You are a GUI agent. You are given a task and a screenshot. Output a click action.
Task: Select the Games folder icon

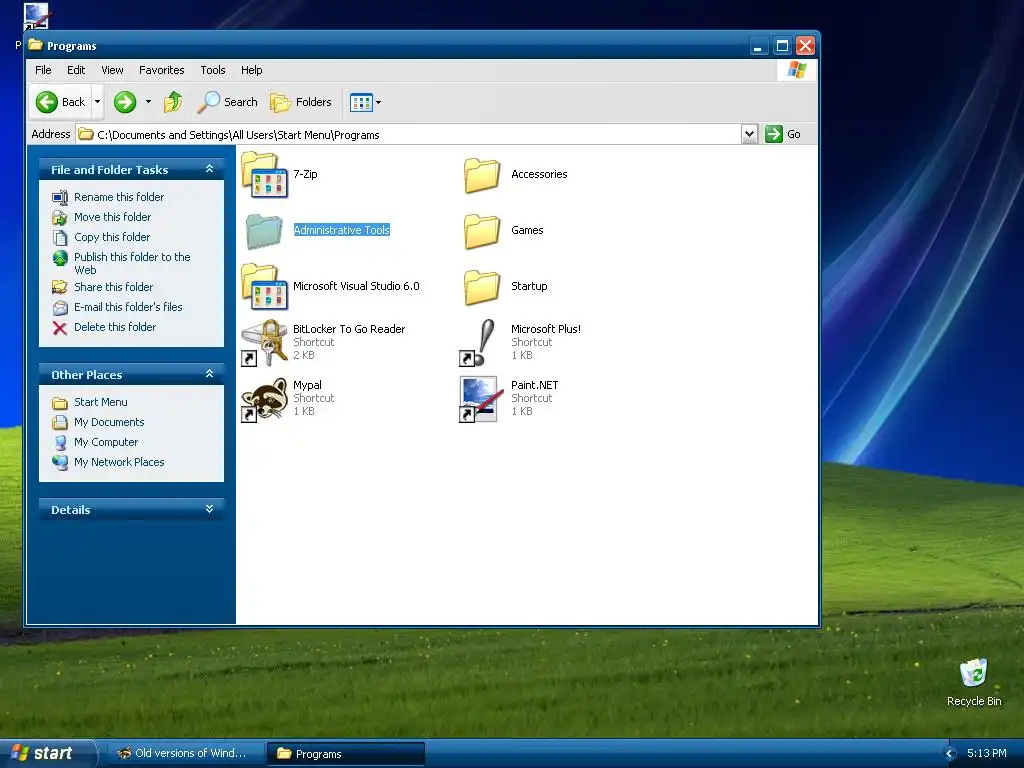[482, 231]
